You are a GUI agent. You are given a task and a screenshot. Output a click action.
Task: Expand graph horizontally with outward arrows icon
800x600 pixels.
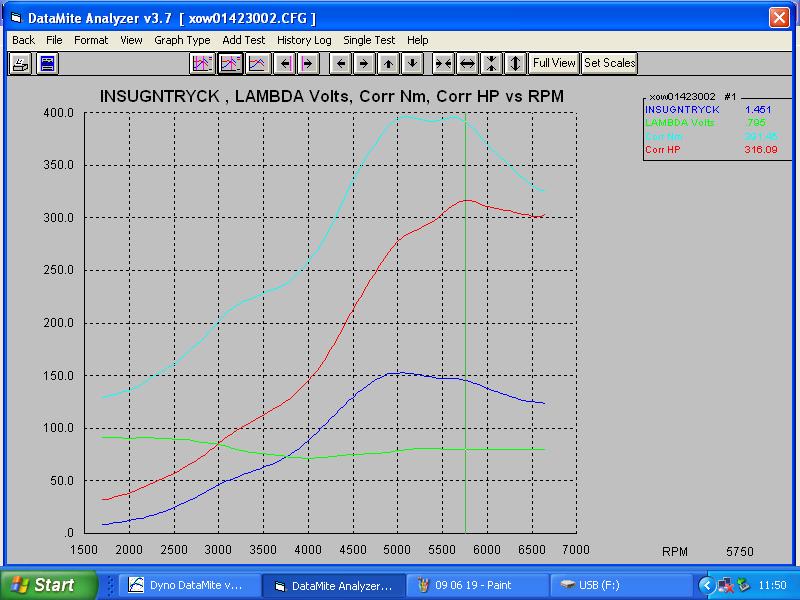pyautogui.click(x=467, y=63)
